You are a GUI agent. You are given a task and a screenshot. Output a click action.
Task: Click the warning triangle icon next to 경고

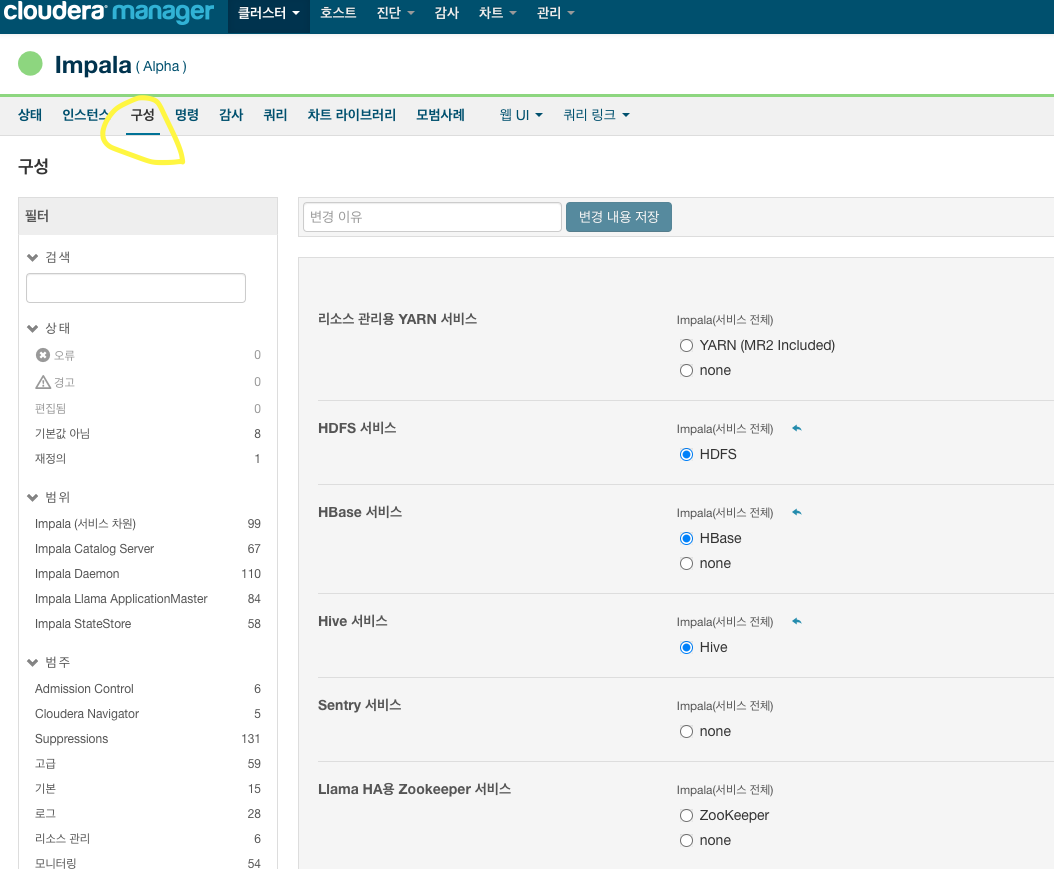(x=43, y=382)
